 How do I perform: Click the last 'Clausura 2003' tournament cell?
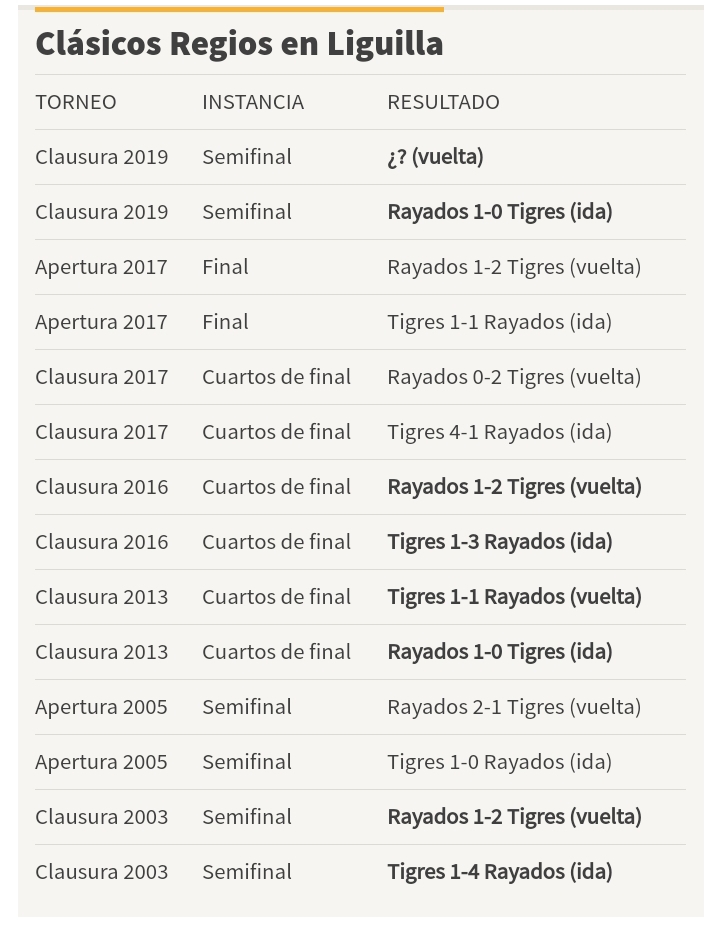click(101, 872)
